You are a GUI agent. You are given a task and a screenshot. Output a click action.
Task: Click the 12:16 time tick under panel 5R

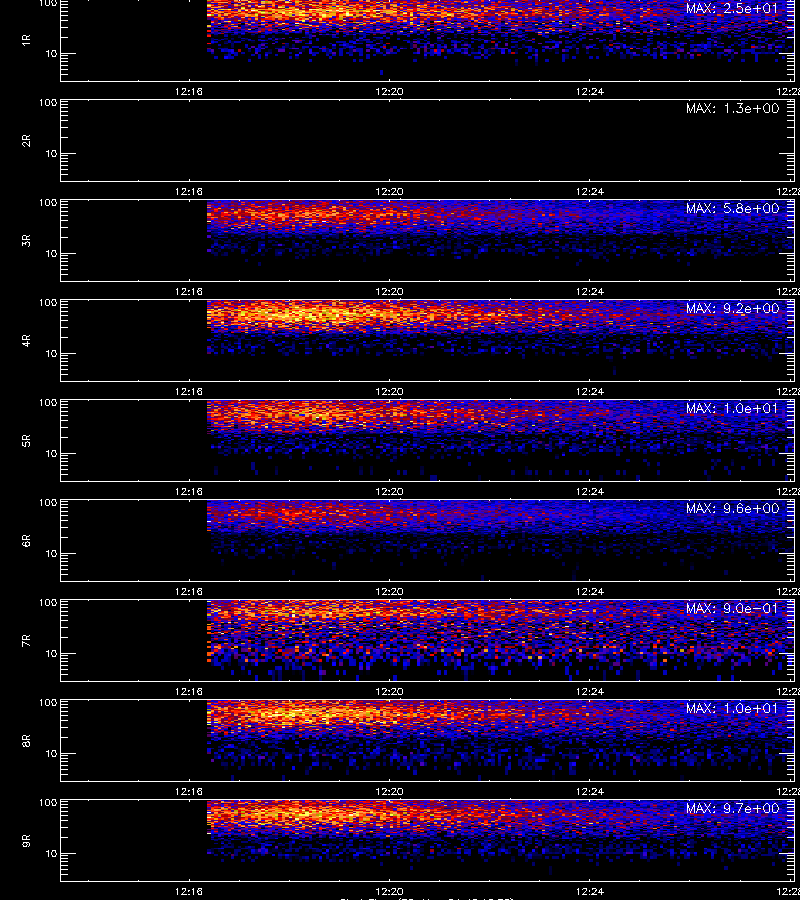click(x=189, y=491)
